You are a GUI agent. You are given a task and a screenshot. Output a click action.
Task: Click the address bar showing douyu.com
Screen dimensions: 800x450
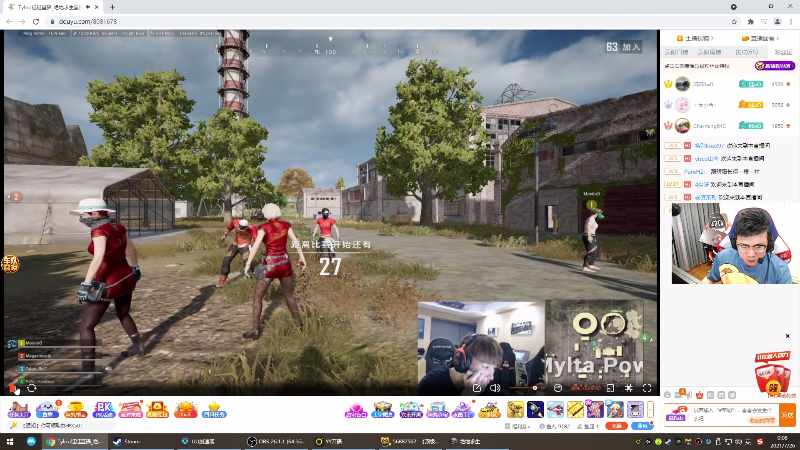point(388,21)
